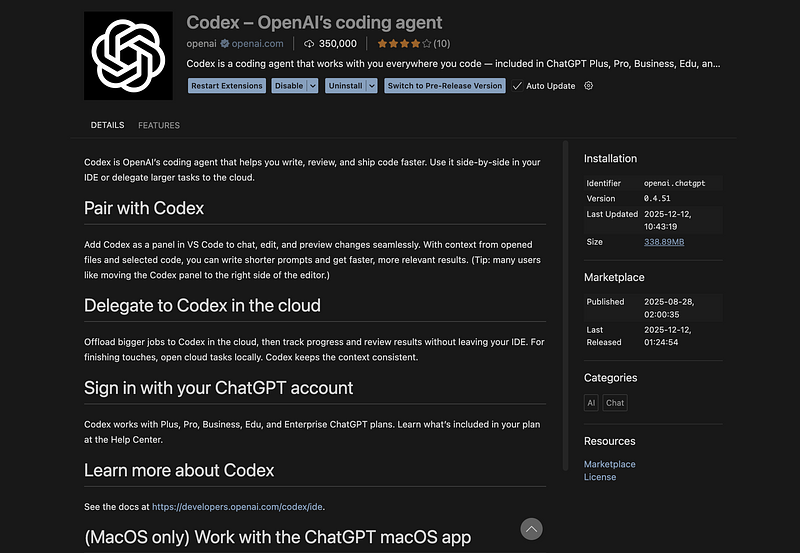This screenshot has height=553, width=800.
Task: Click the star rating icons
Action: click(404, 44)
